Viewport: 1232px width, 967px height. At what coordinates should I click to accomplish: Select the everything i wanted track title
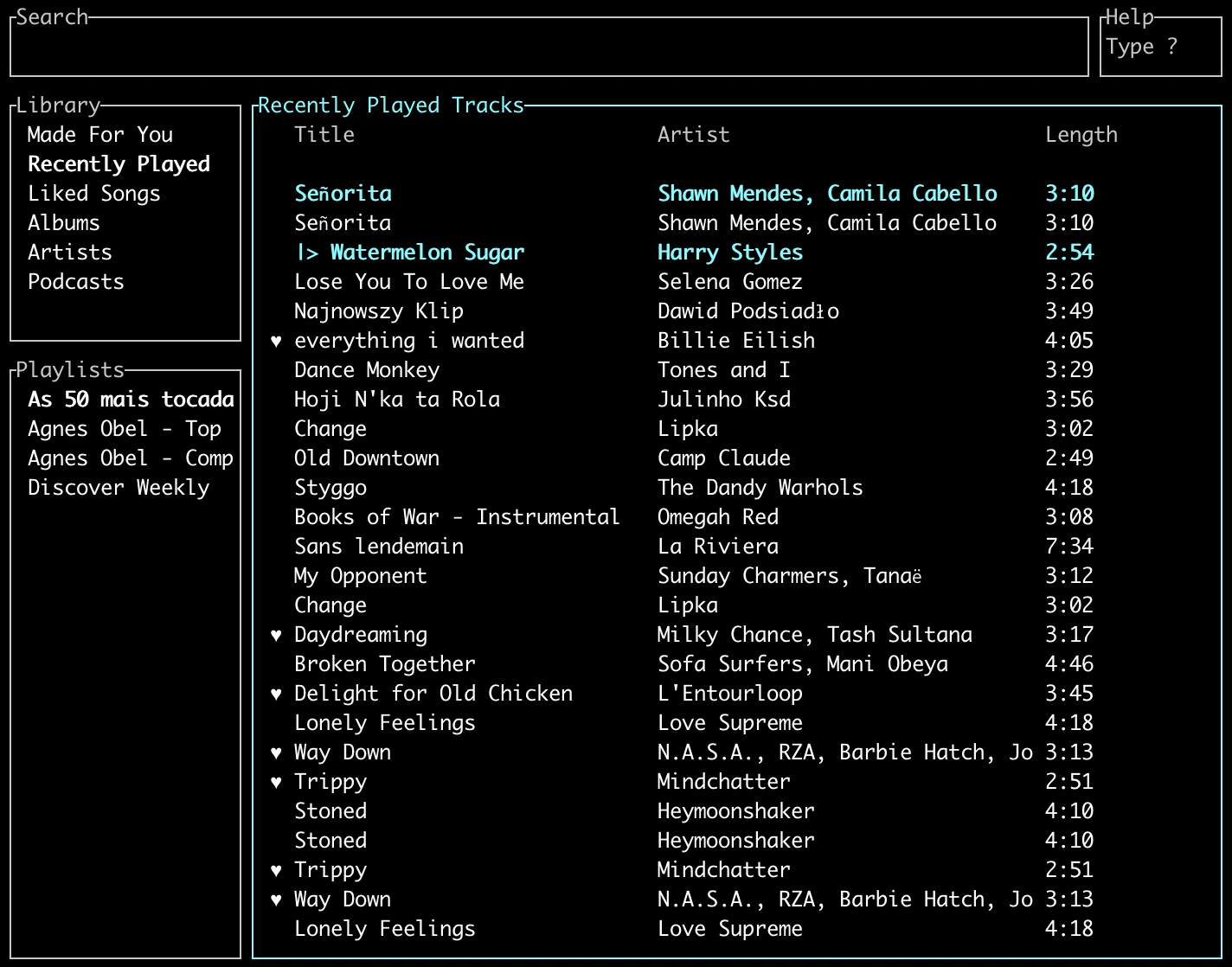tap(409, 341)
